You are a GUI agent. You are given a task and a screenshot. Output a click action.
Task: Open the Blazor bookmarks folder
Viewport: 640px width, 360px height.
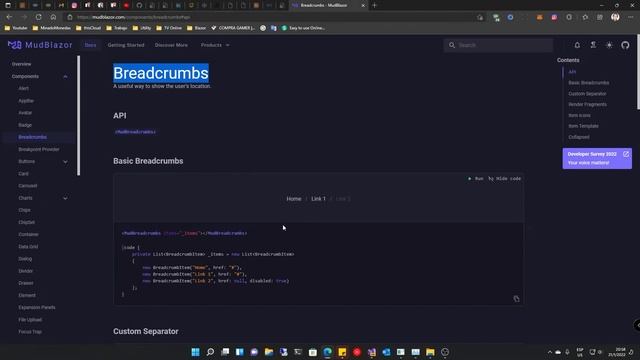196,28
